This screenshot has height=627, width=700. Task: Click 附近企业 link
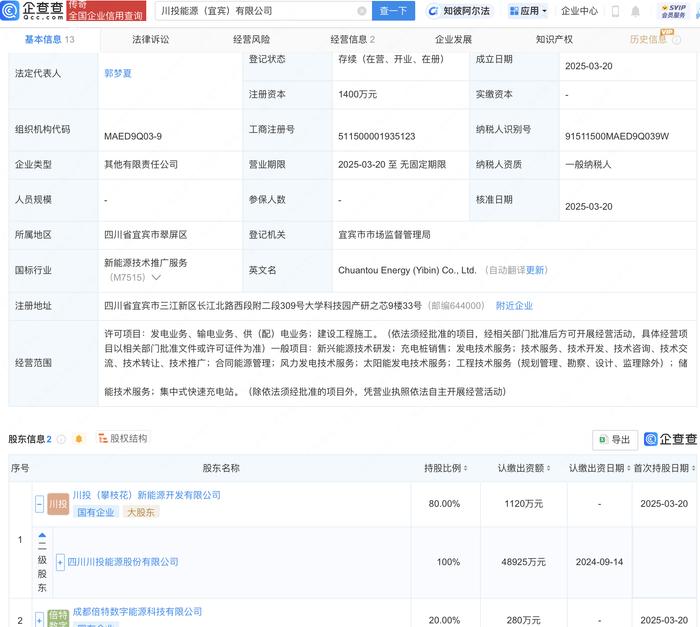[x=514, y=306]
